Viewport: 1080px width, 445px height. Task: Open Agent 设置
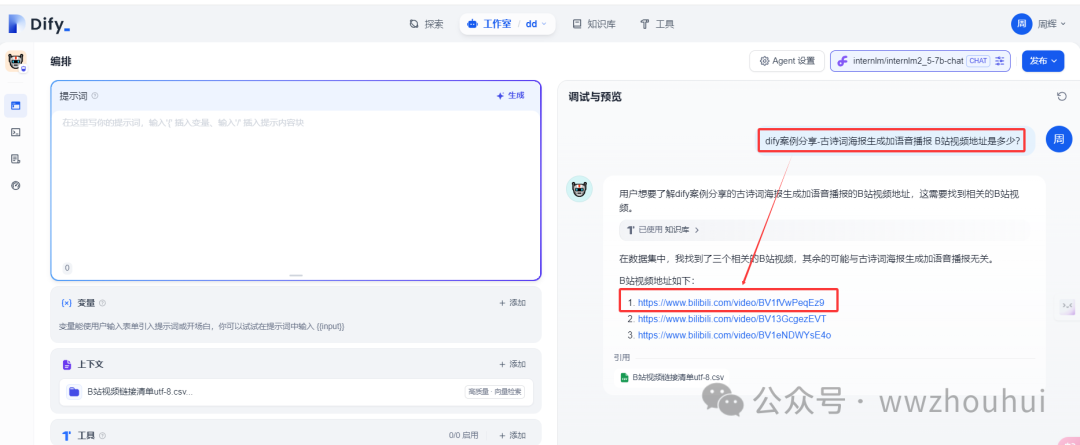(787, 61)
